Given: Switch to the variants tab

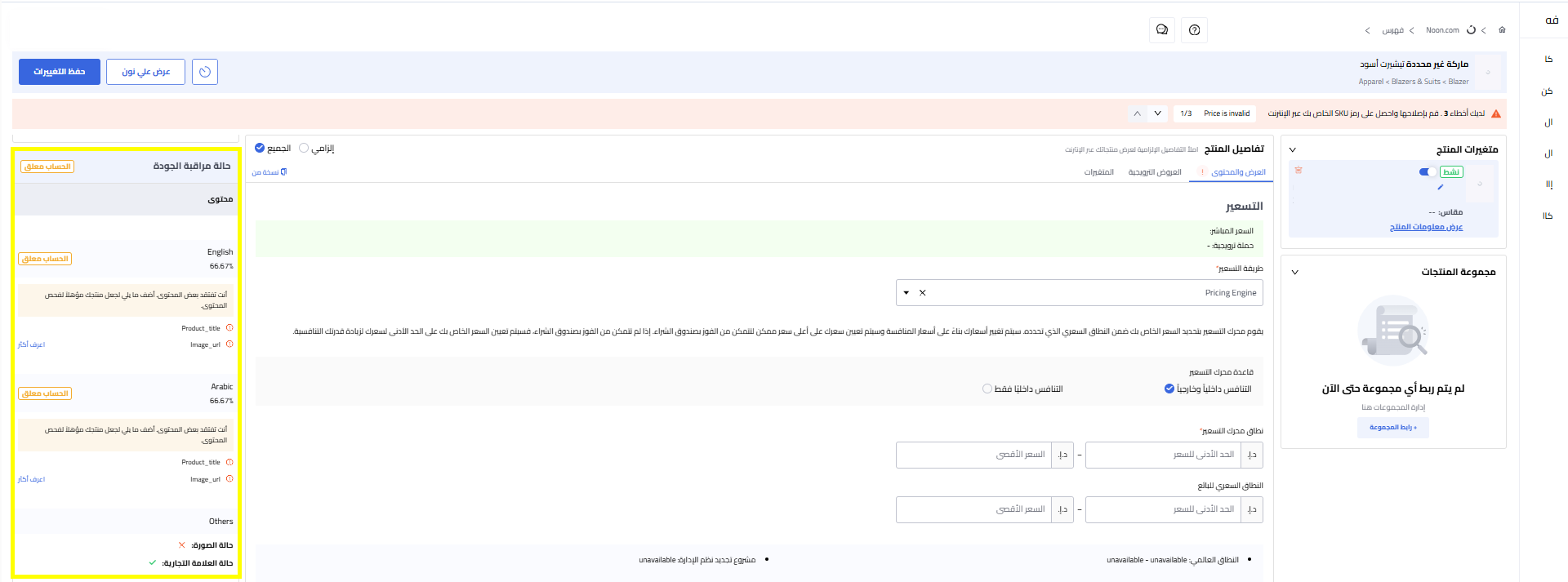Looking at the screenshot, I should point(1098,172).
